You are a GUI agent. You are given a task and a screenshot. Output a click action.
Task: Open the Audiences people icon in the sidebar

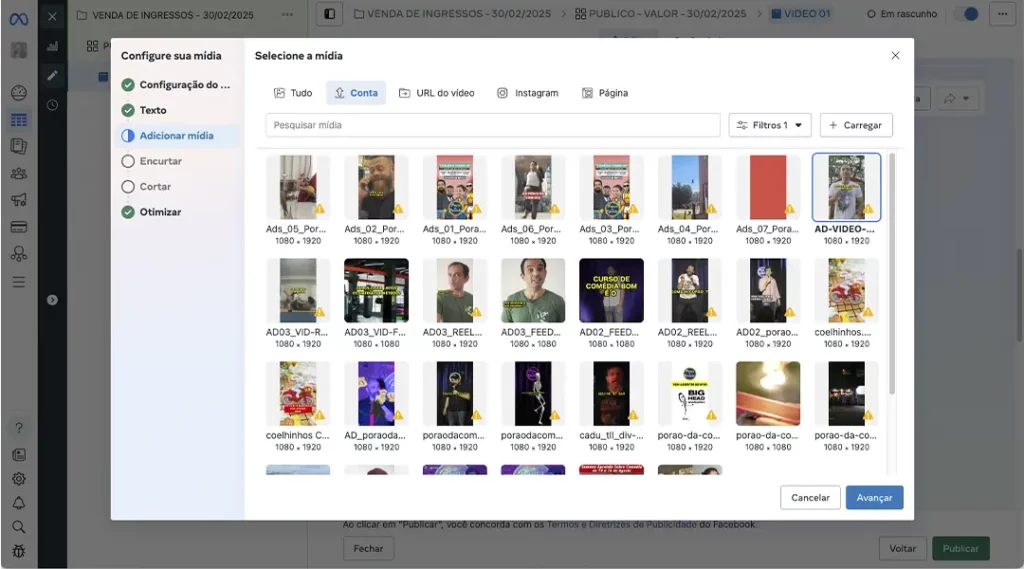coord(18,173)
